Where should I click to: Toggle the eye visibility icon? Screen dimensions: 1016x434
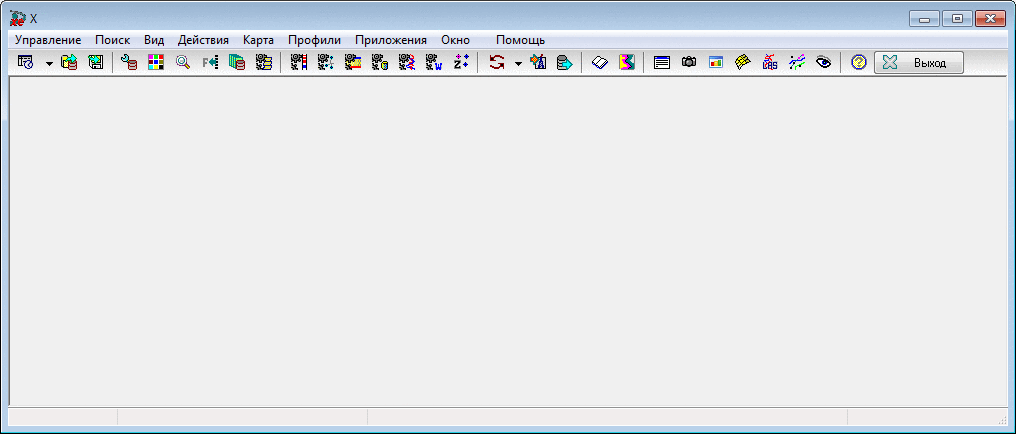point(824,63)
